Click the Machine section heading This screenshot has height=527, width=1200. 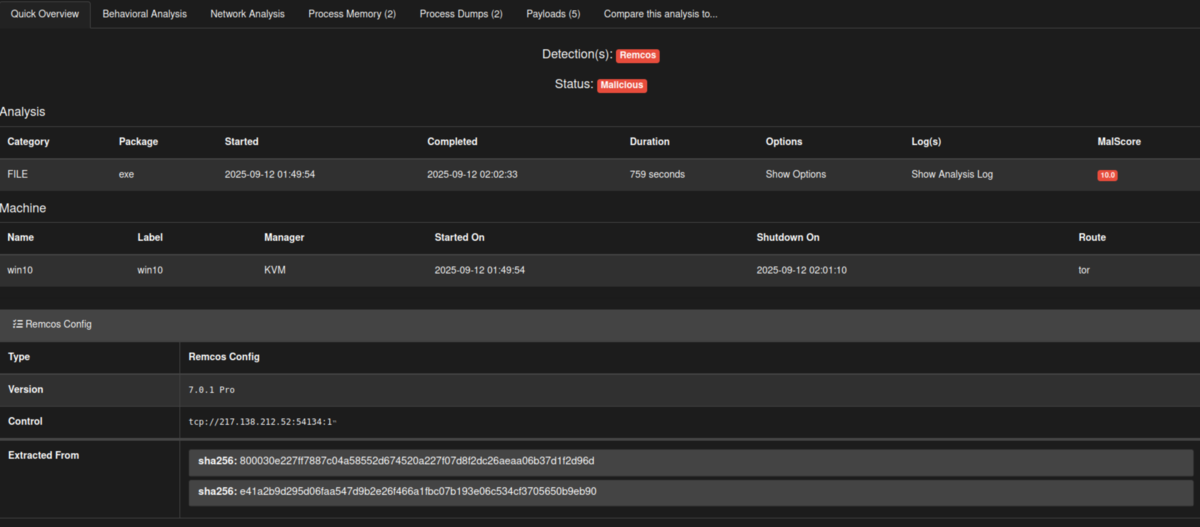tap(23, 208)
